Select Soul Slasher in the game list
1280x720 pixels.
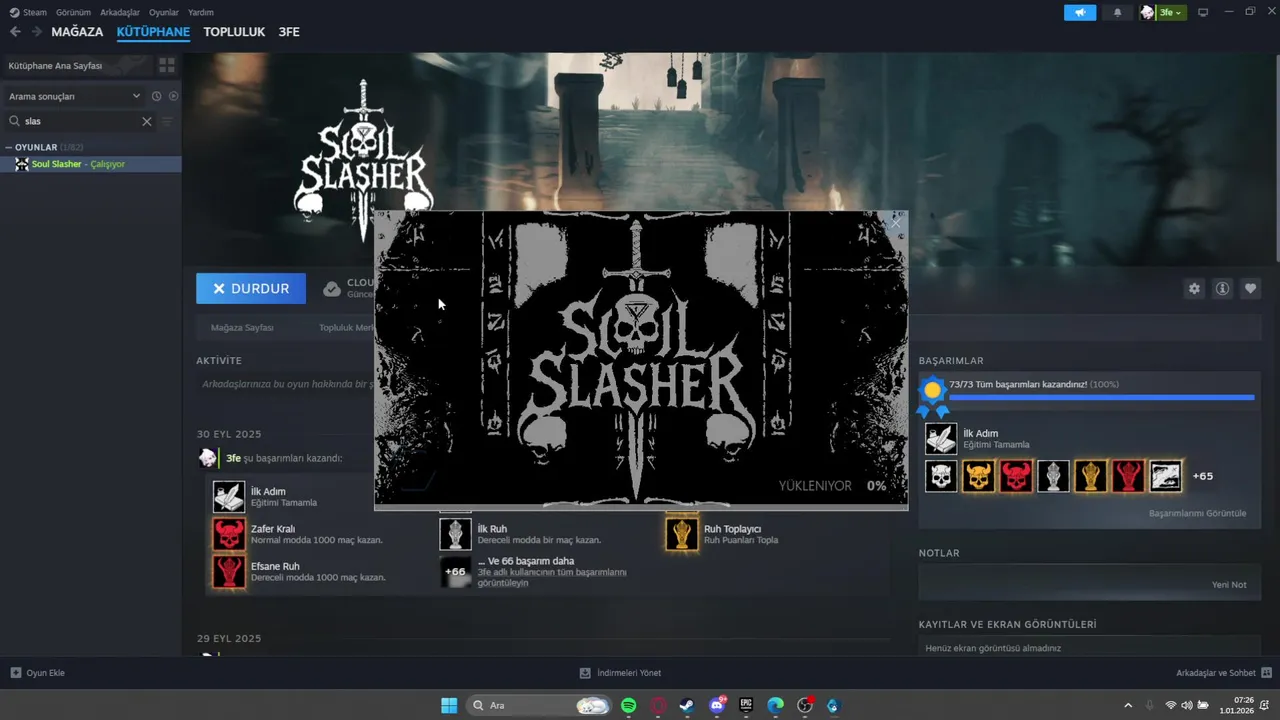coord(90,164)
